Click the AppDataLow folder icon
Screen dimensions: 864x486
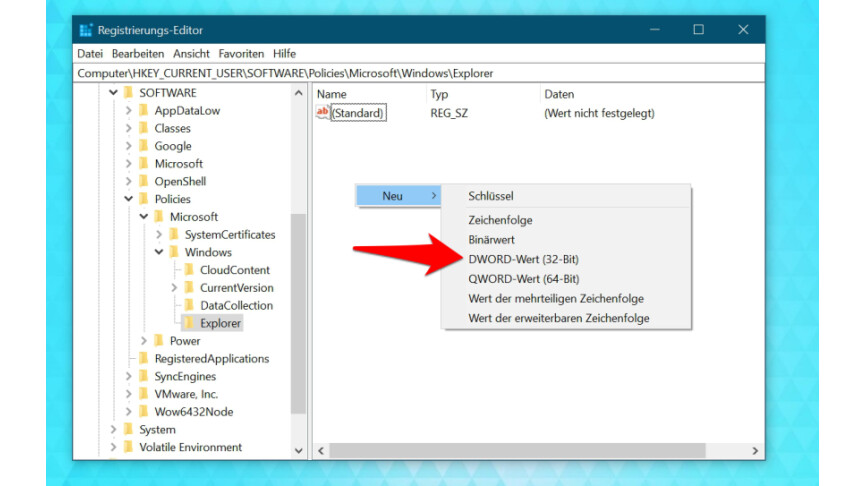(144, 110)
